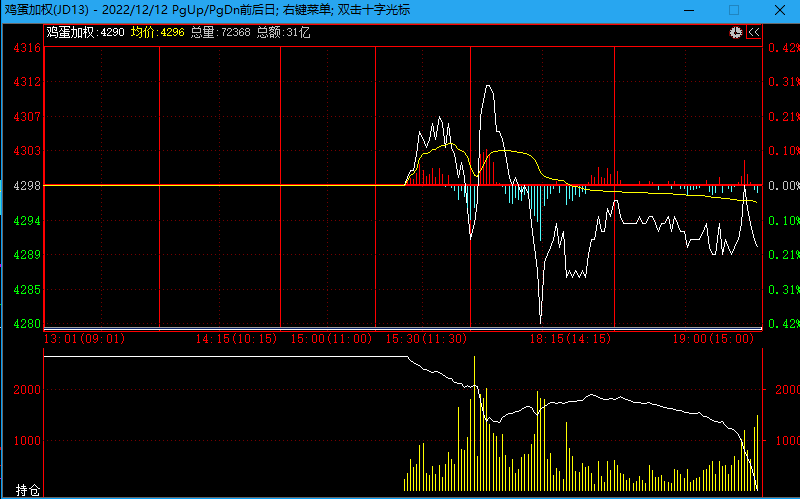Screen dimensions: 800x499
Task: Click the 15:00(11:00) time axis label
Action: click(x=332, y=338)
